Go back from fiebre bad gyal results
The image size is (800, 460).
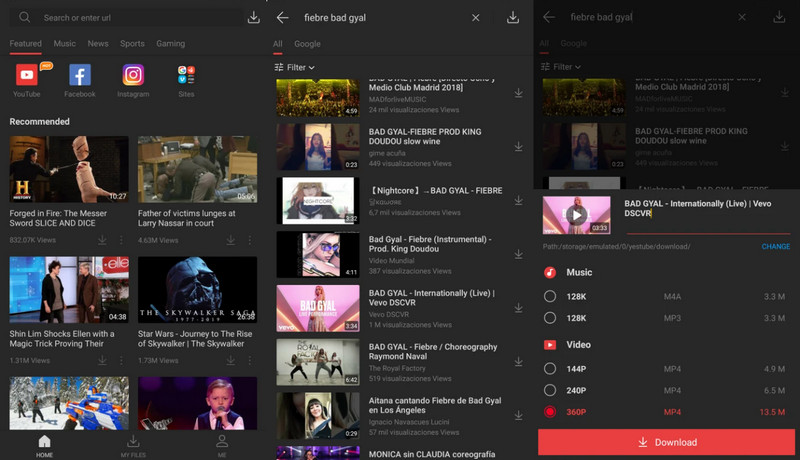283,17
